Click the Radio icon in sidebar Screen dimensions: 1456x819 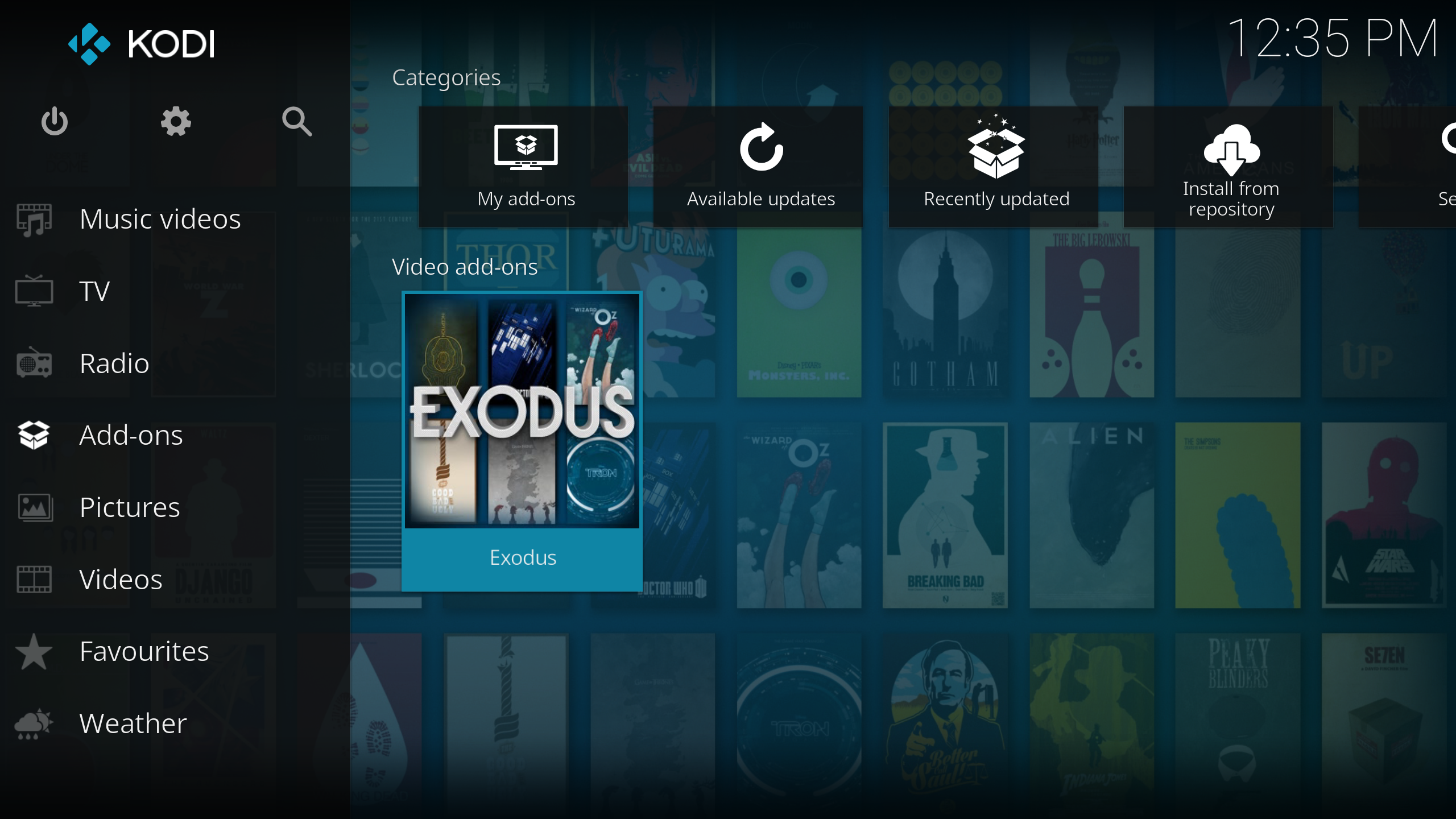pos(34,363)
